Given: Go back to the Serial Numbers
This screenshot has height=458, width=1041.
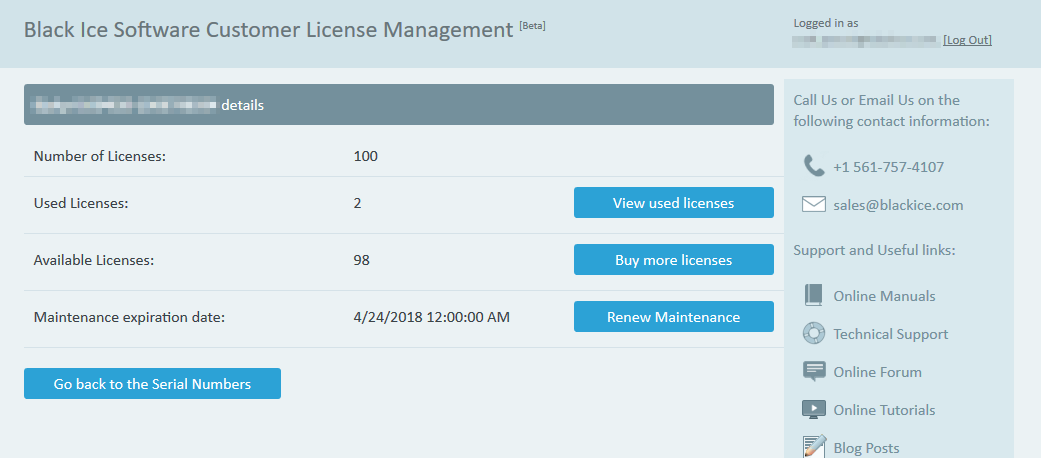Looking at the screenshot, I should (x=152, y=384).
